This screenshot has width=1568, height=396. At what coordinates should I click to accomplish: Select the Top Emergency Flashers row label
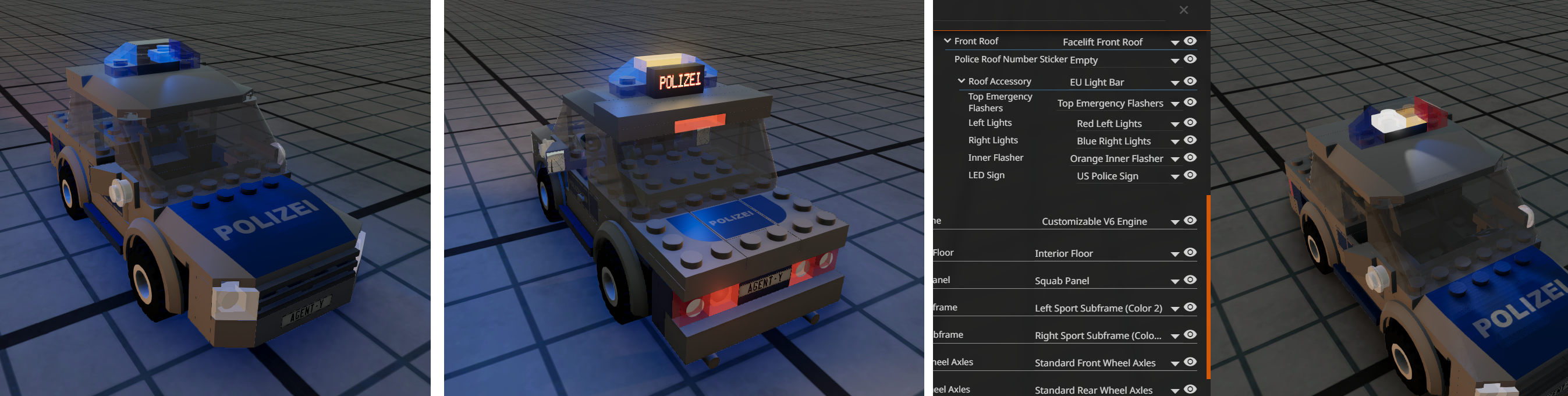click(1000, 102)
